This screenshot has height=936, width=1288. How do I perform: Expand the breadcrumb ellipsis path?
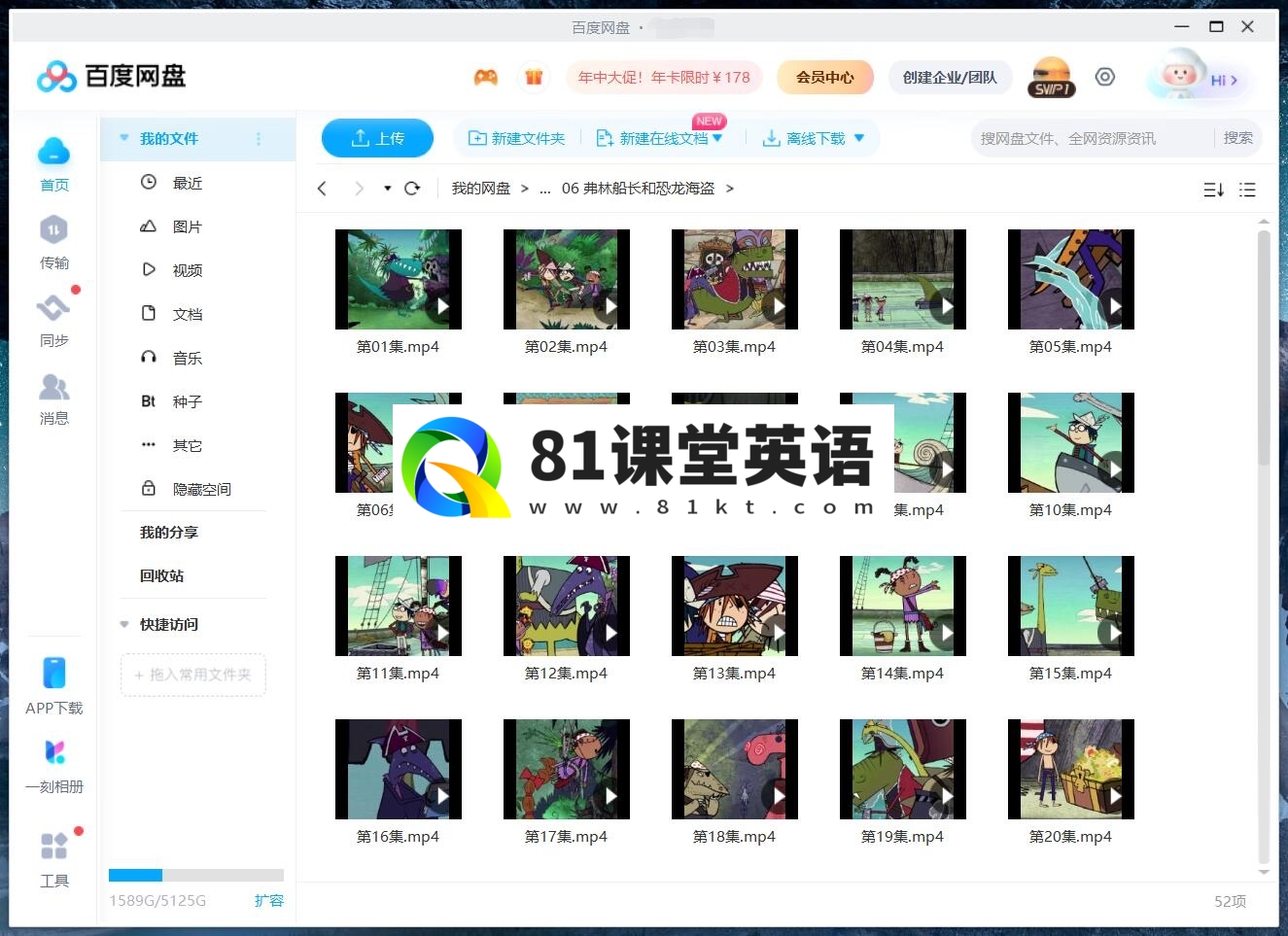point(545,189)
